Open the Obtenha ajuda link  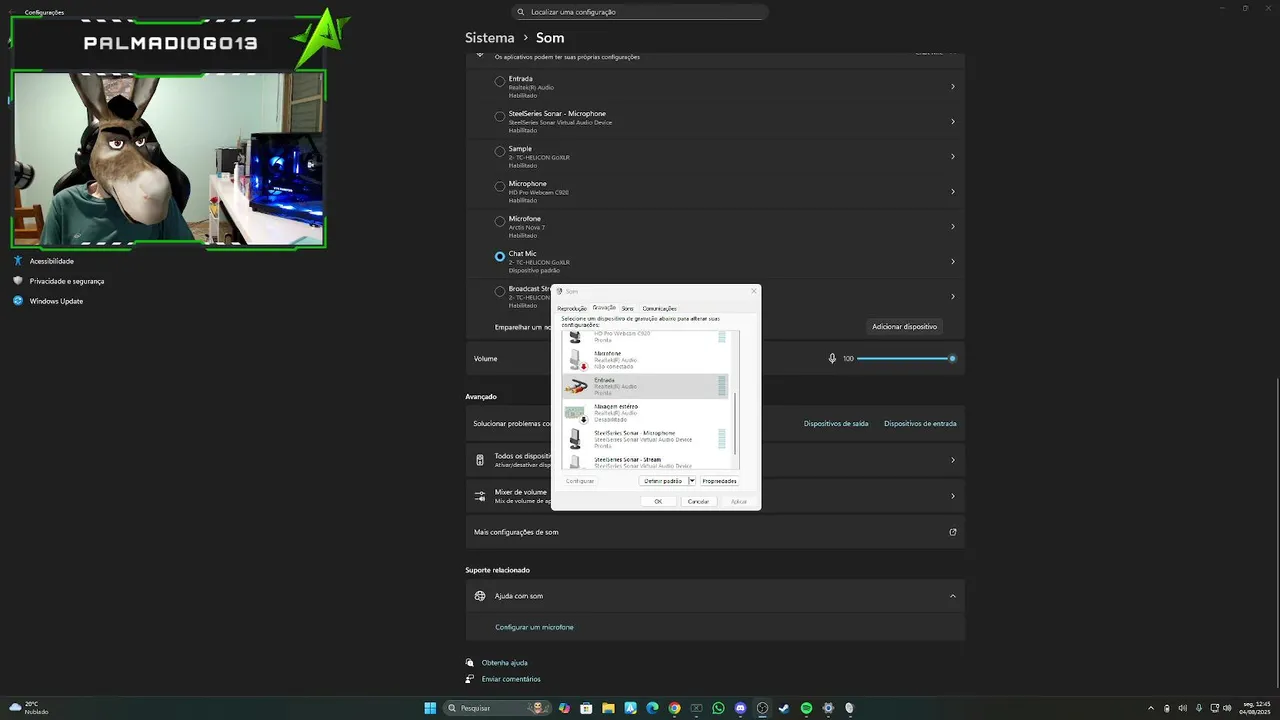[x=504, y=662]
